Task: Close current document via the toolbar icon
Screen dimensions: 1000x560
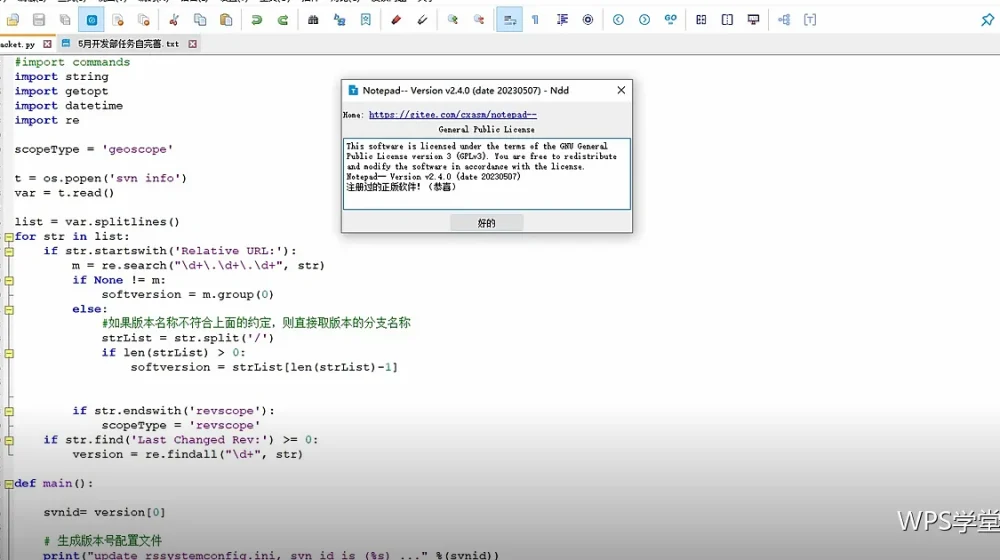Action: (x=117, y=20)
